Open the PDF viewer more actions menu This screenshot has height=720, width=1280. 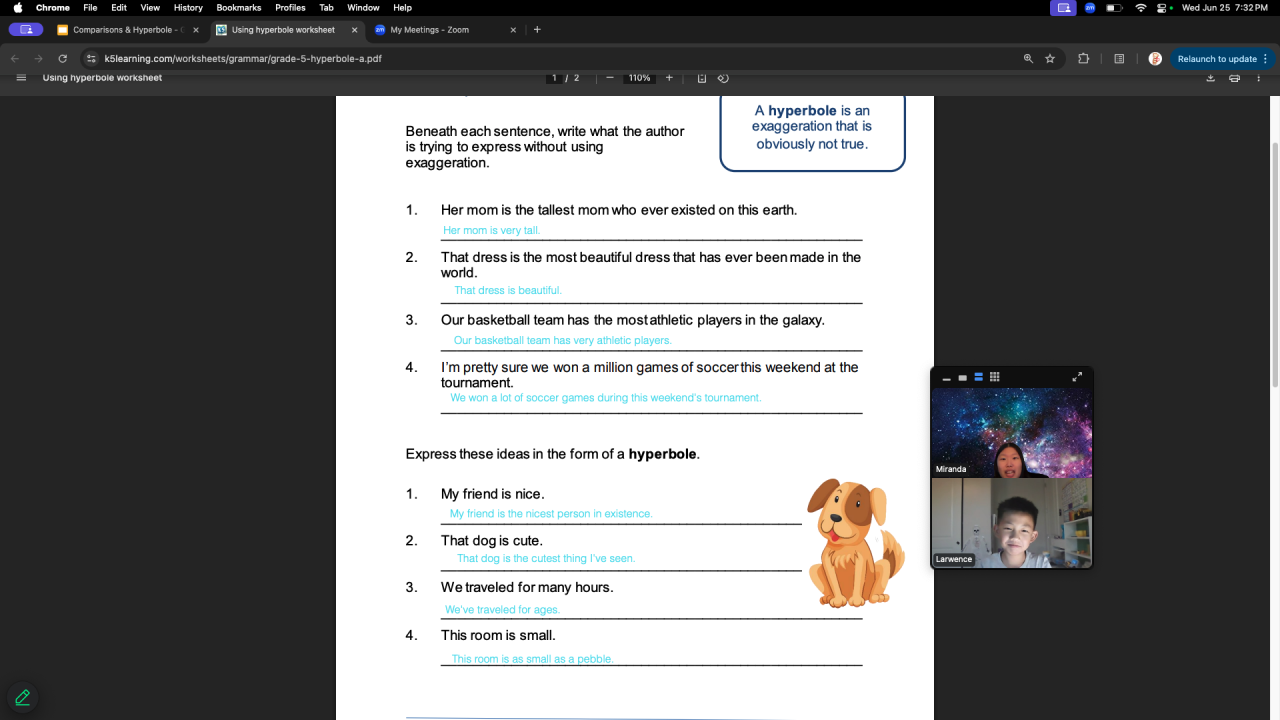point(1258,78)
